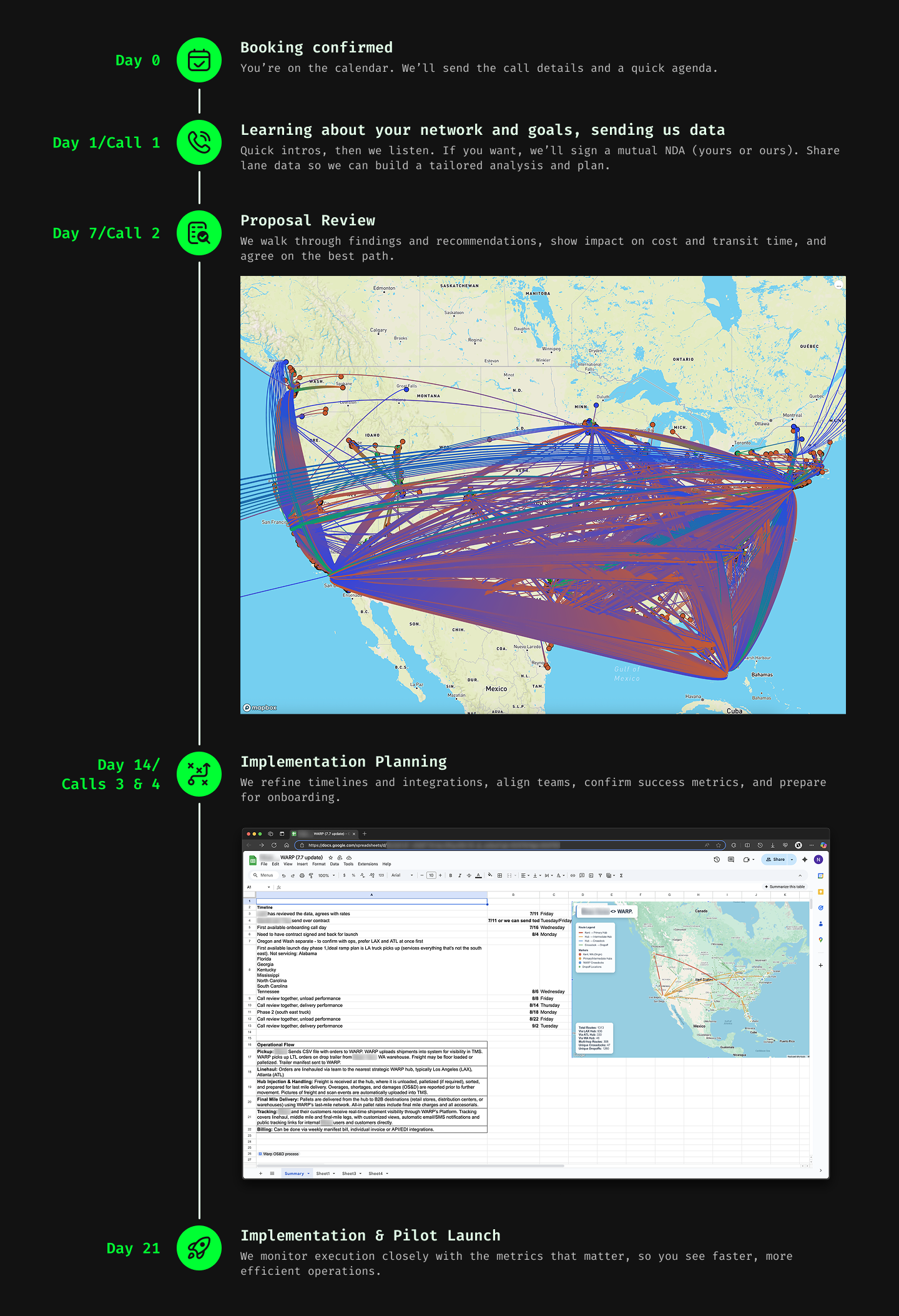The height and width of the screenshot is (1316, 899).
Task: Click the Menus search box in toolbar
Action: [x=263, y=875]
